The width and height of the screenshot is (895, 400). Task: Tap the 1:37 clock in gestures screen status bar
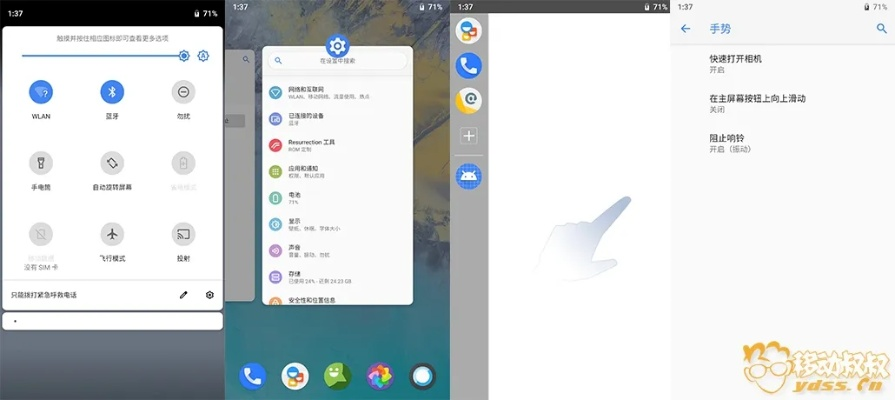[685, 7]
